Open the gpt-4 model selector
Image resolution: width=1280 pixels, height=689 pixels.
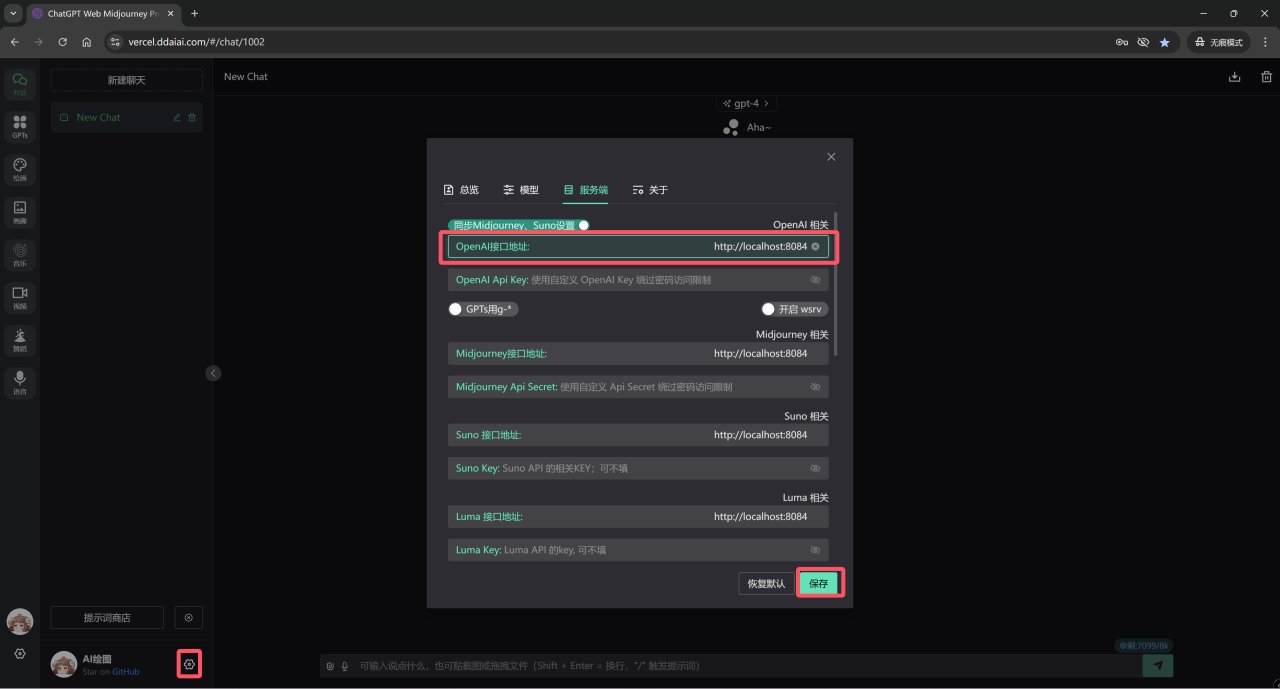[x=746, y=103]
